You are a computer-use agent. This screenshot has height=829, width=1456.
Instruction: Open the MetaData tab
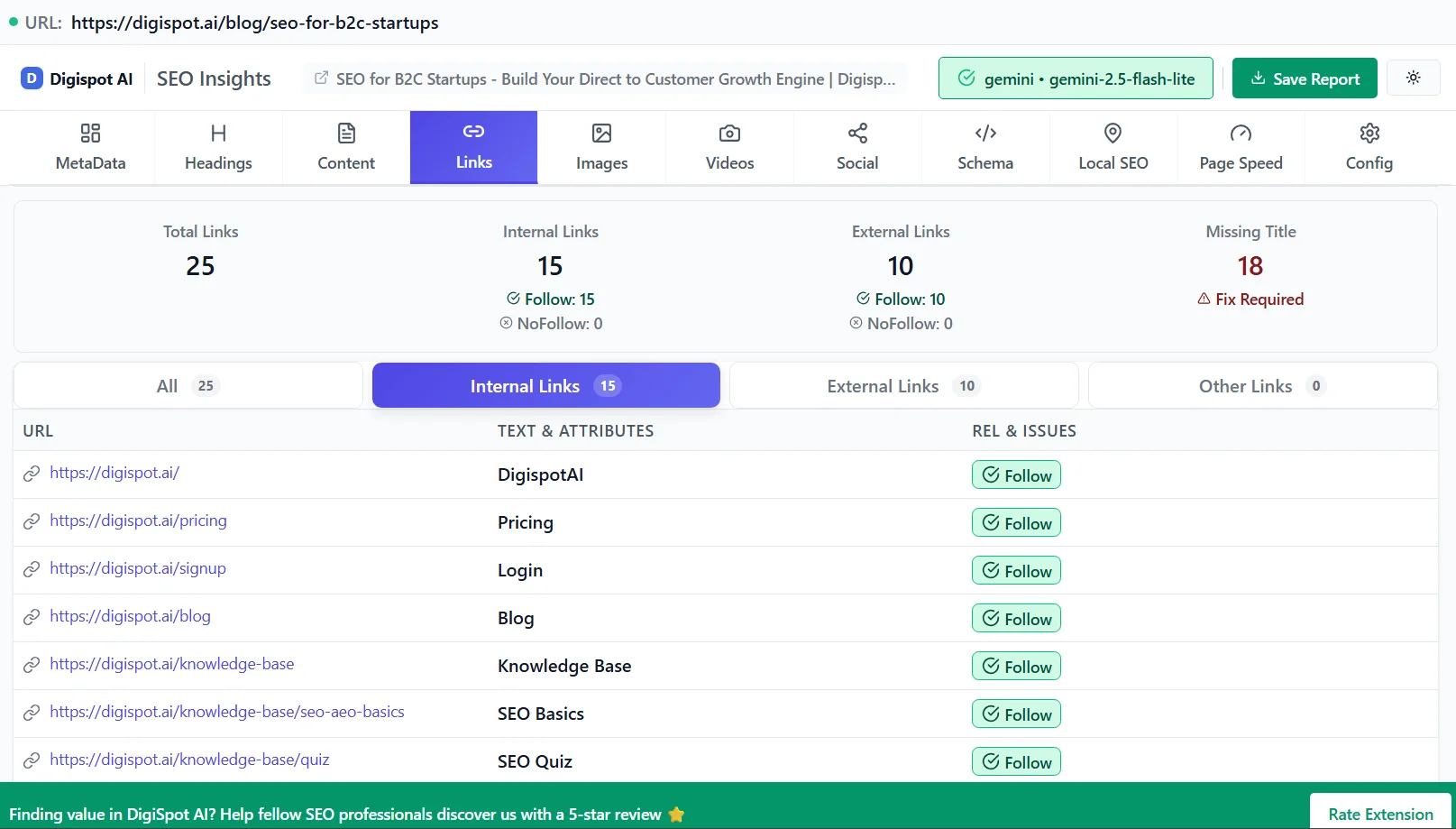[x=90, y=148]
